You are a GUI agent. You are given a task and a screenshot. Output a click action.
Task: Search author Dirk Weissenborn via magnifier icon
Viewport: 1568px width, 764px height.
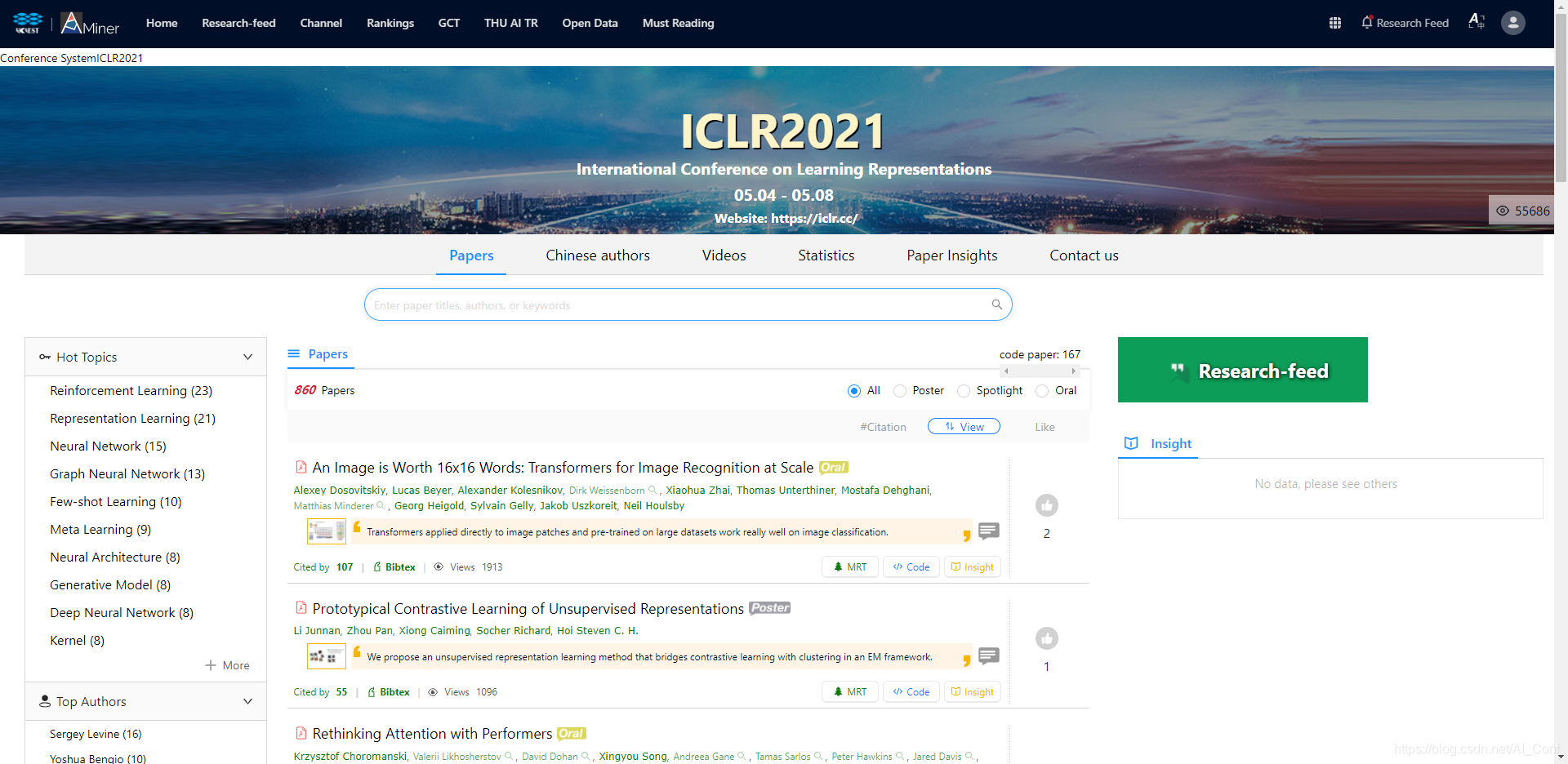point(653,490)
